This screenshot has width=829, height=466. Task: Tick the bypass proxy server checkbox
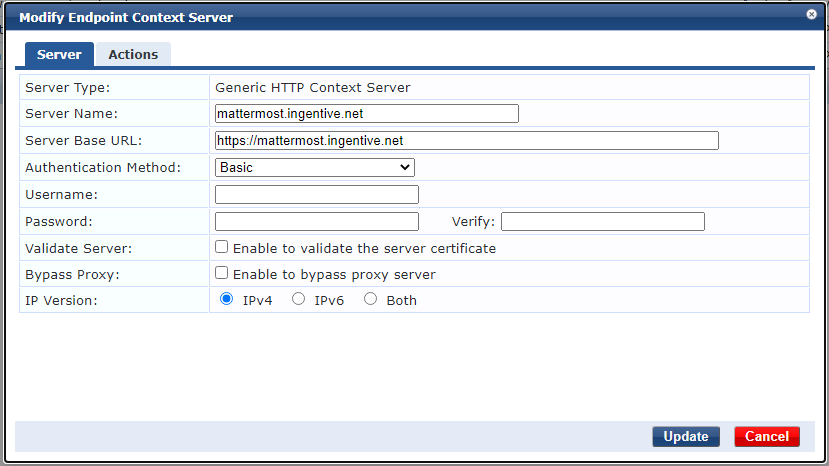(222, 273)
